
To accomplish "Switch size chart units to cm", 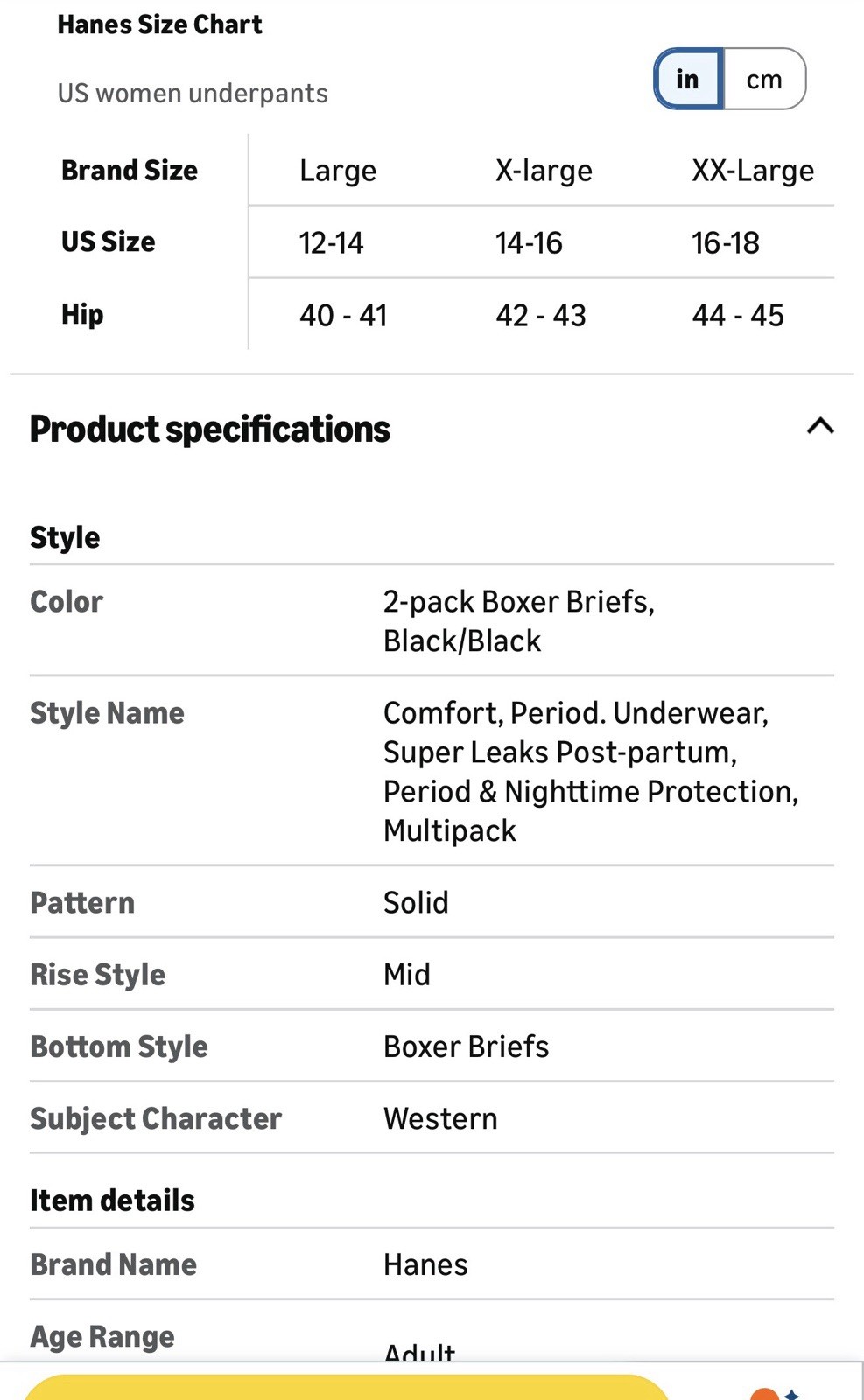I will pos(763,80).
